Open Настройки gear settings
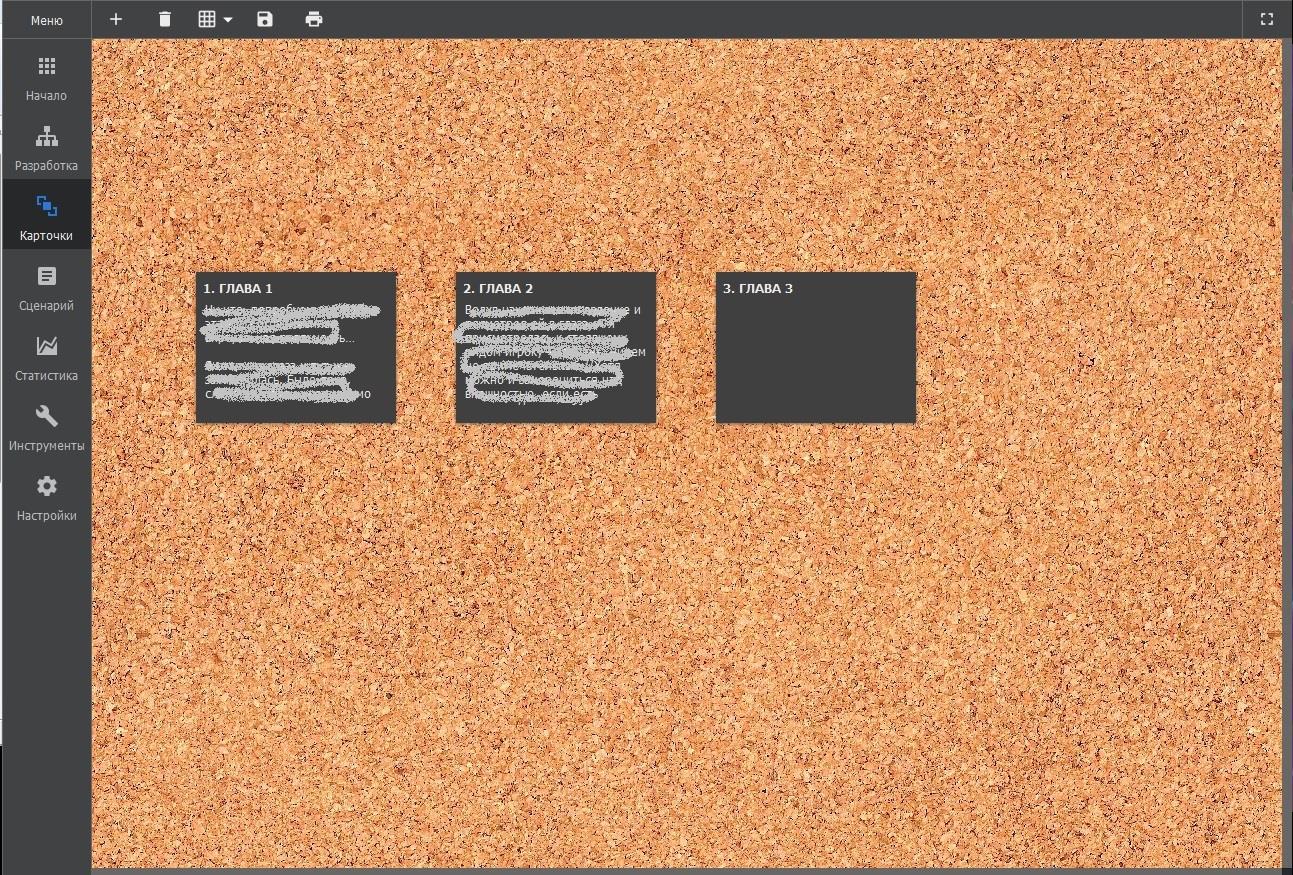 (46, 498)
